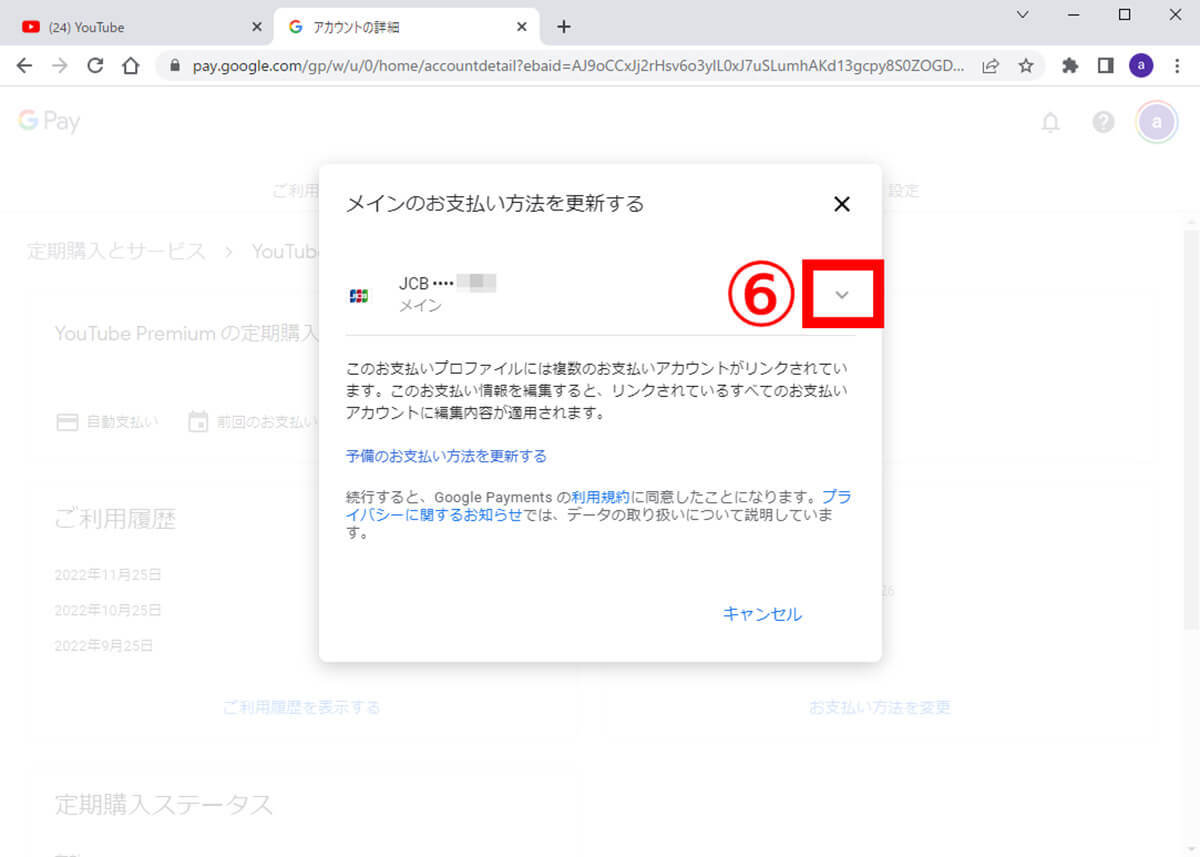Open Google Pay help icon
The width and height of the screenshot is (1200, 857).
1103,122
